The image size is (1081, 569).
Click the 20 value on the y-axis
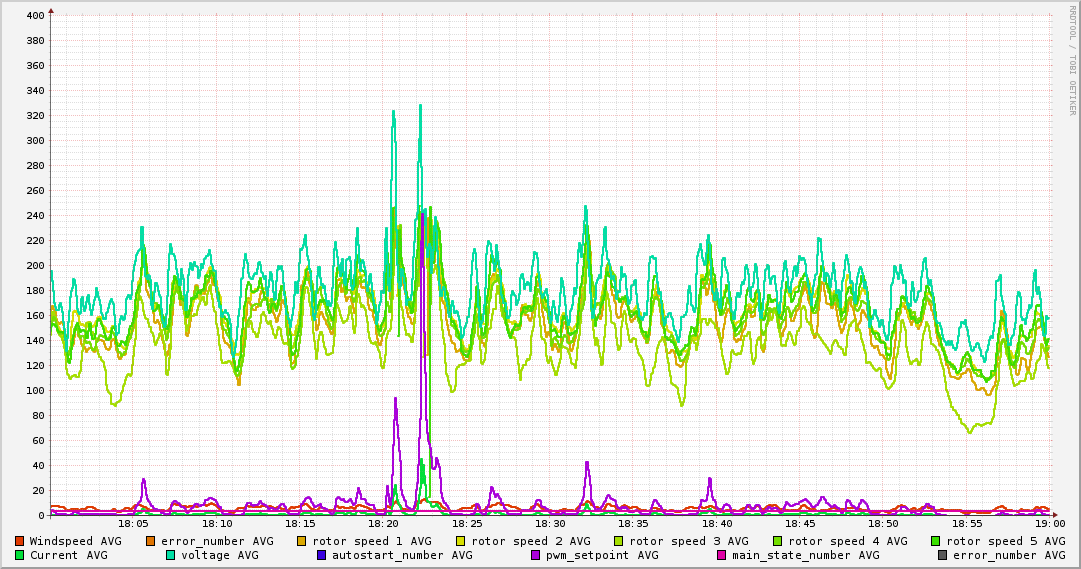tap(38, 490)
